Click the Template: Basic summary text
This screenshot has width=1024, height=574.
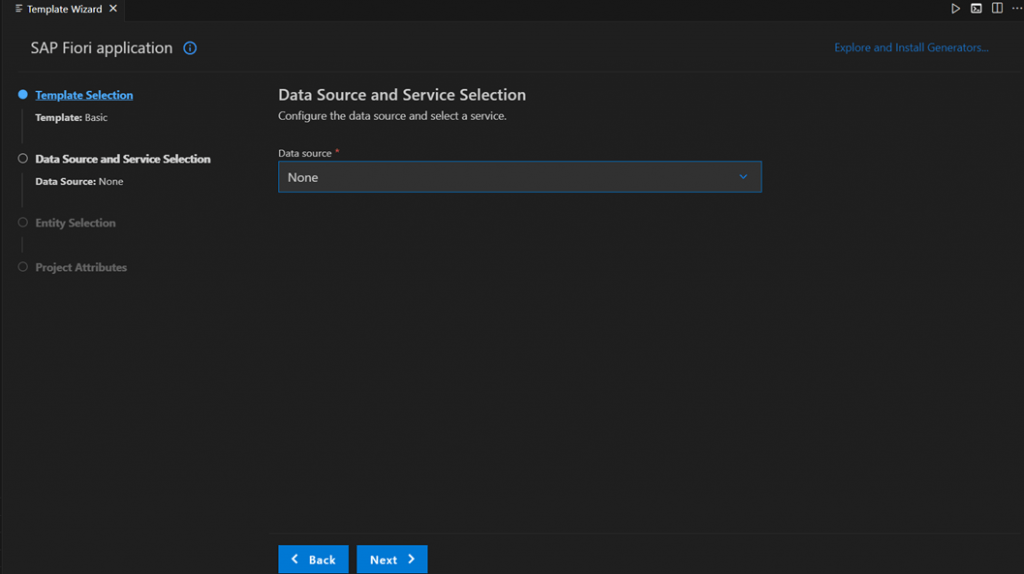tap(71, 118)
